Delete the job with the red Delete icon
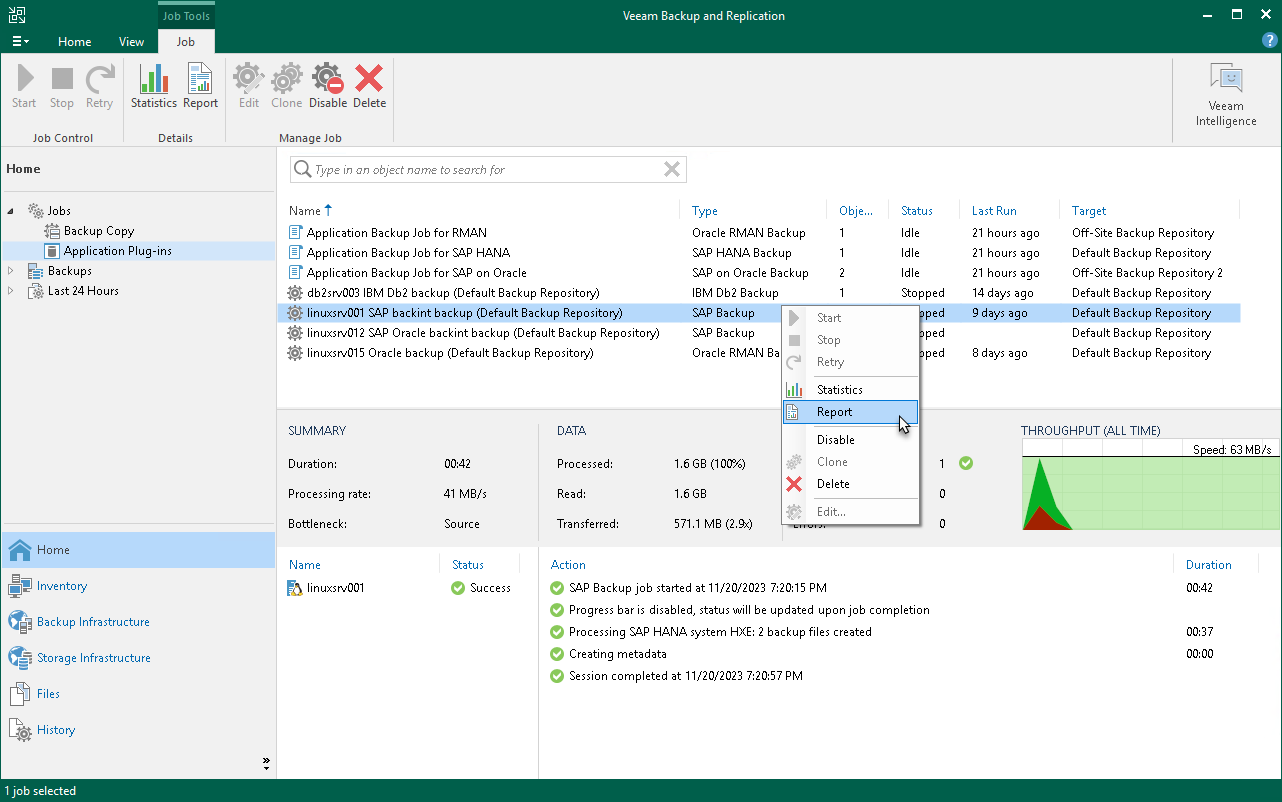This screenshot has width=1282, height=802. click(x=369, y=85)
